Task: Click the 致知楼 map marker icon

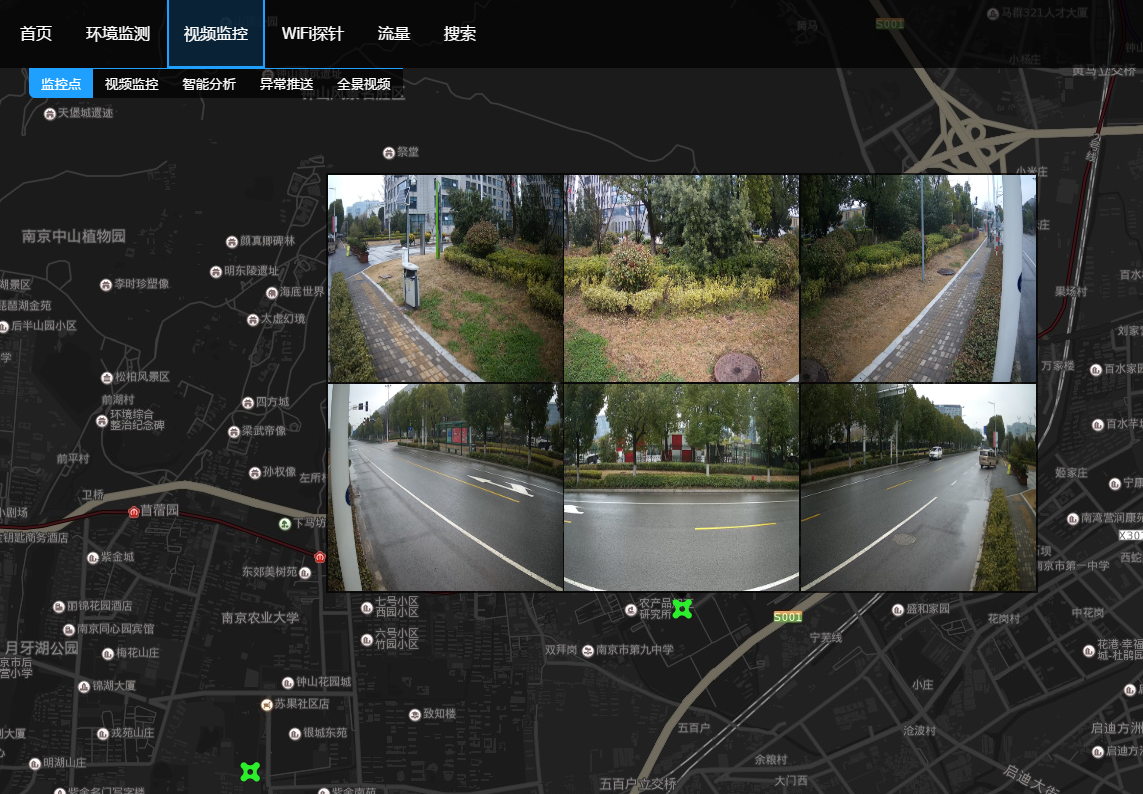Action: [414, 714]
